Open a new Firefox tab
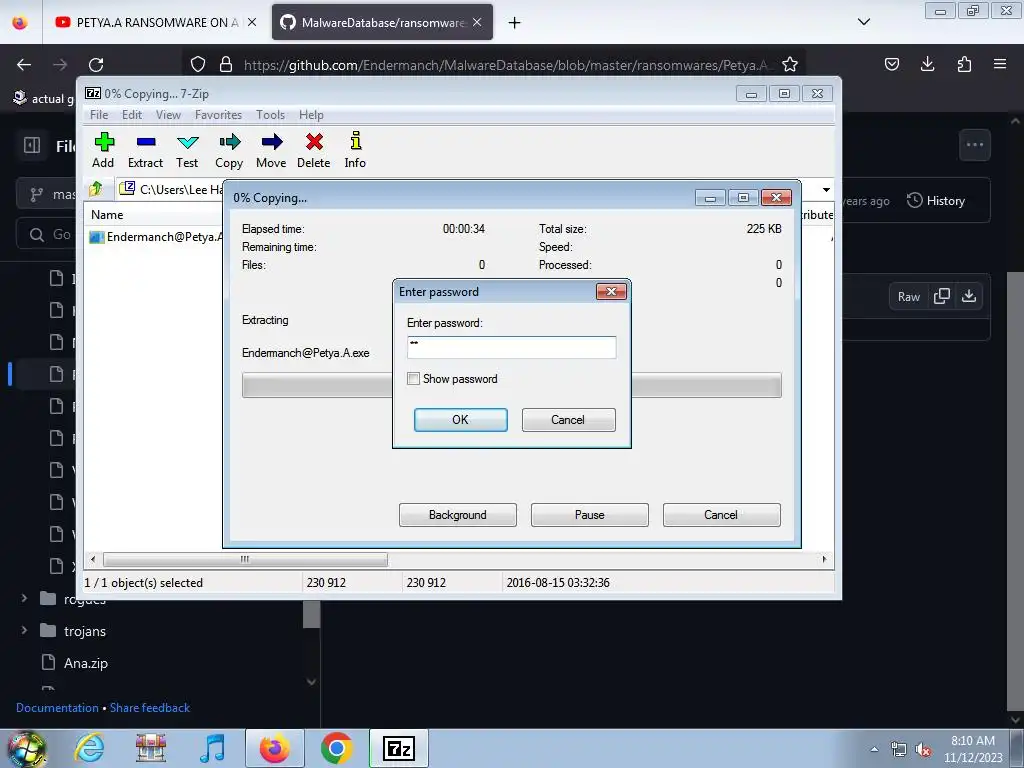The width and height of the screenshot is (1024, 768). click(x=515, y=23)
